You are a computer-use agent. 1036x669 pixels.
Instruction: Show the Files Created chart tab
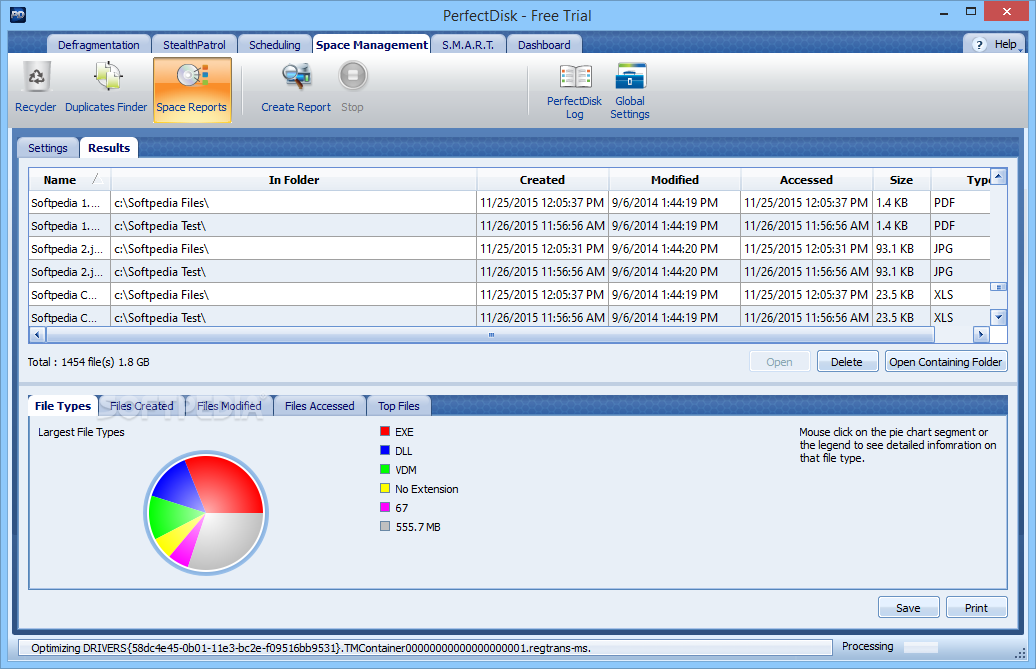(141, 406)
